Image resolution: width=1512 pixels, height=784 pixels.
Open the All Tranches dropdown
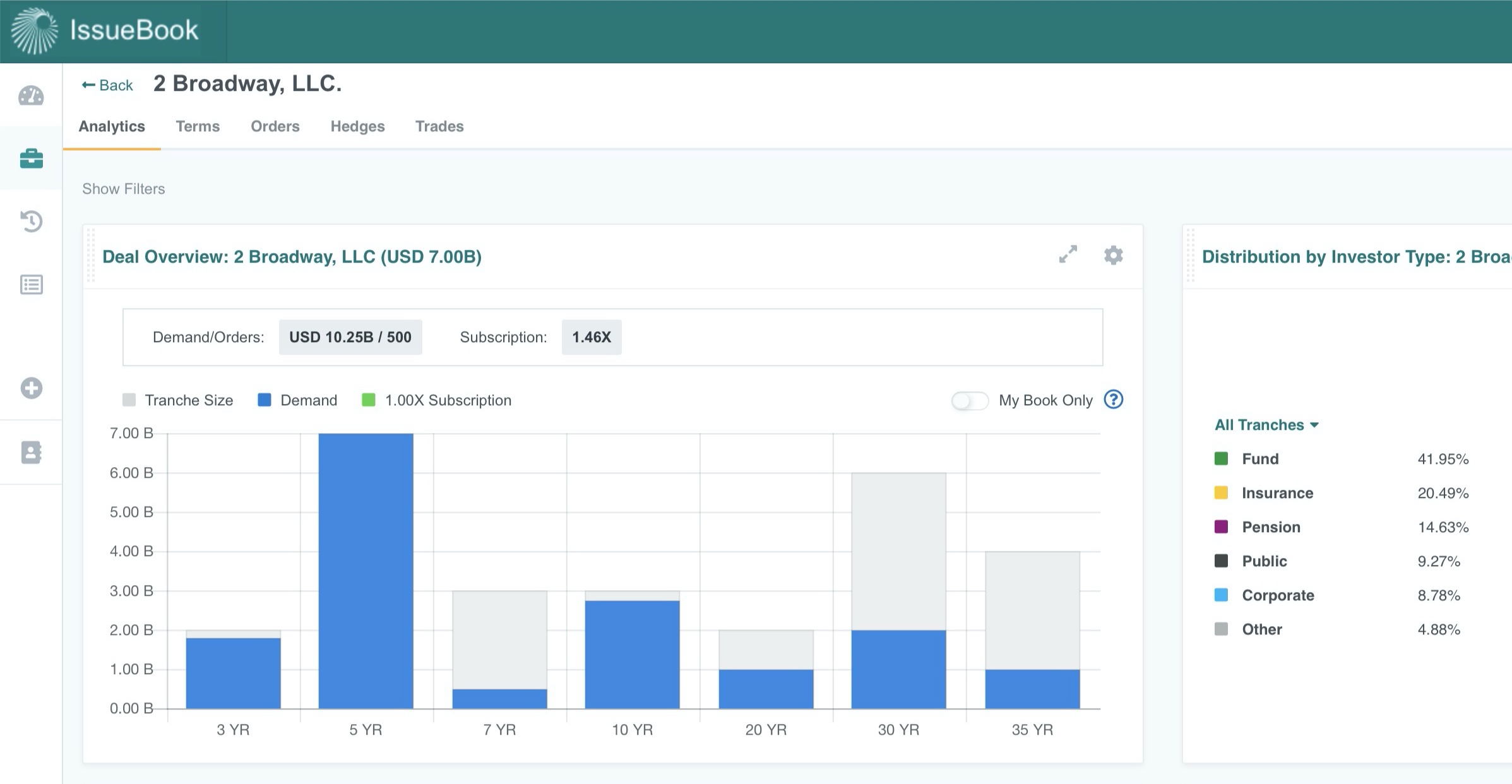point(1266,425)
